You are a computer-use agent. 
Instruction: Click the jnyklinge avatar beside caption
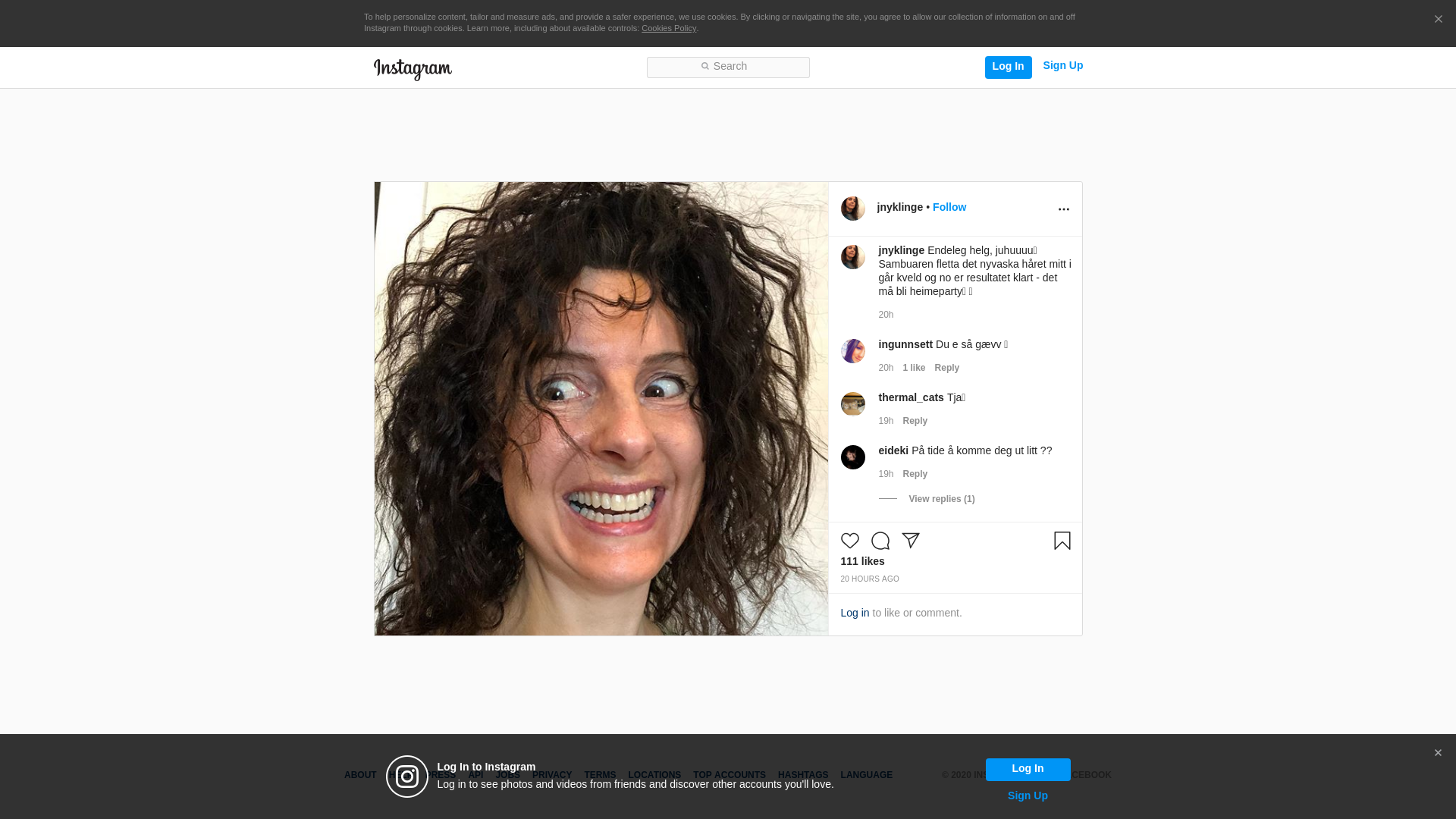click(x=852, y=257)
